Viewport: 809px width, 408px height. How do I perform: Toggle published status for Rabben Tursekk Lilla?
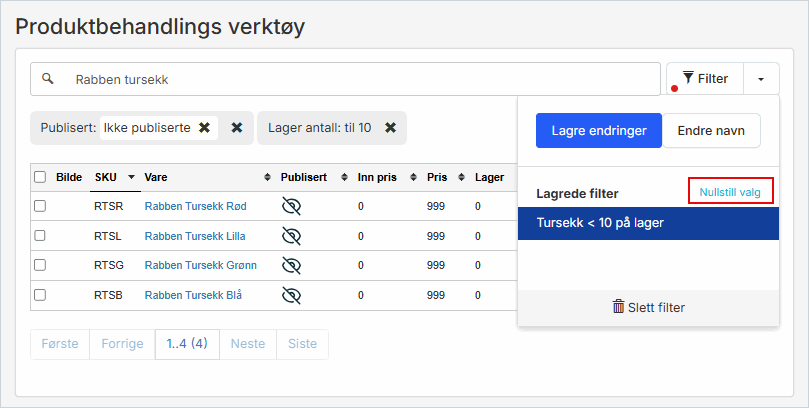[x=291, y=236]
